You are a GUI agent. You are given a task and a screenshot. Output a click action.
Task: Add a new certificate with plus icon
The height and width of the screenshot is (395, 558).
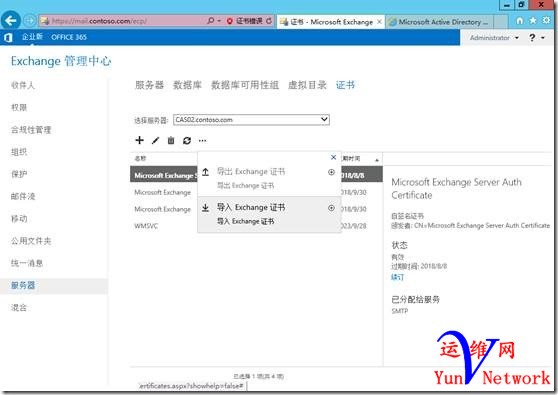coord(140,140)
